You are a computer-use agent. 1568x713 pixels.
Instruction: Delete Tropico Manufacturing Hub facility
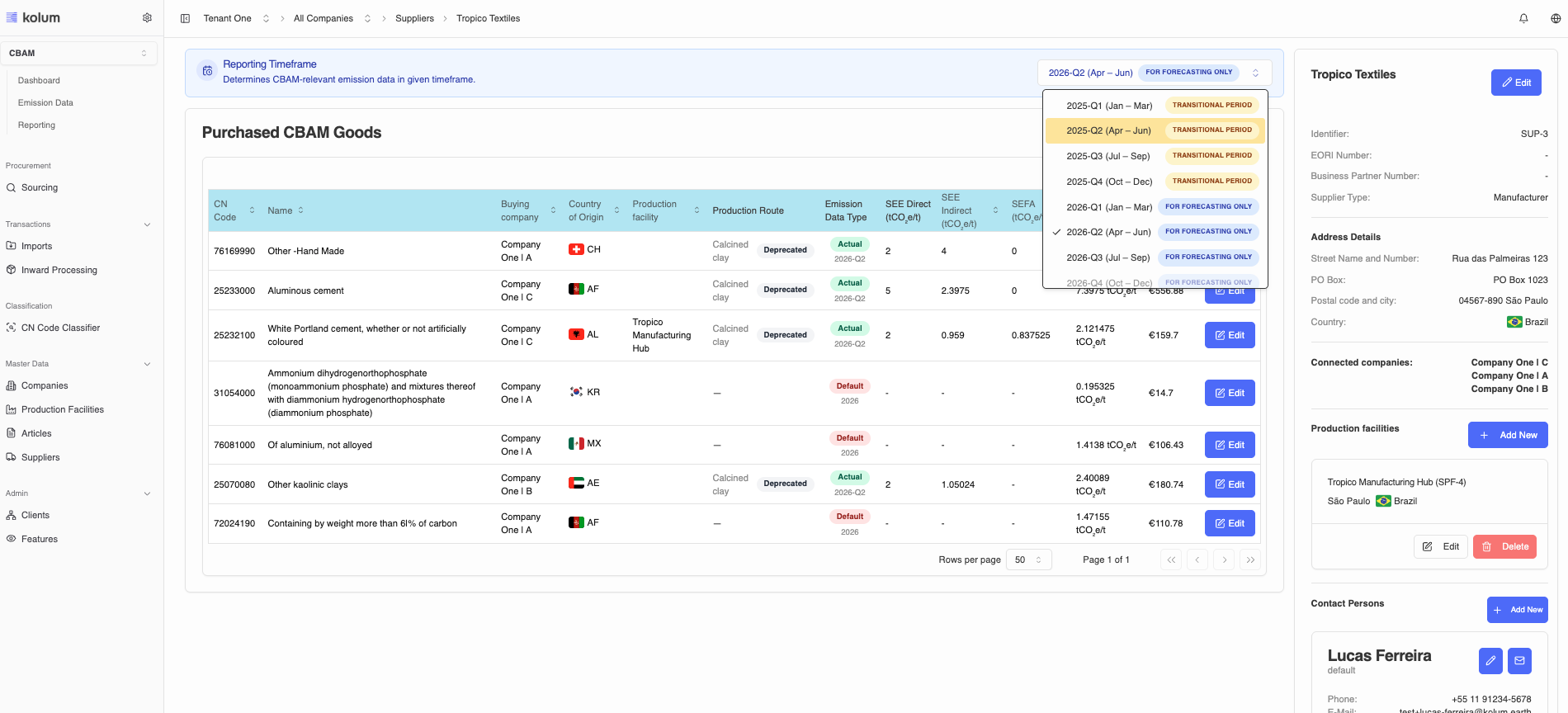(x=1504, y=546)
